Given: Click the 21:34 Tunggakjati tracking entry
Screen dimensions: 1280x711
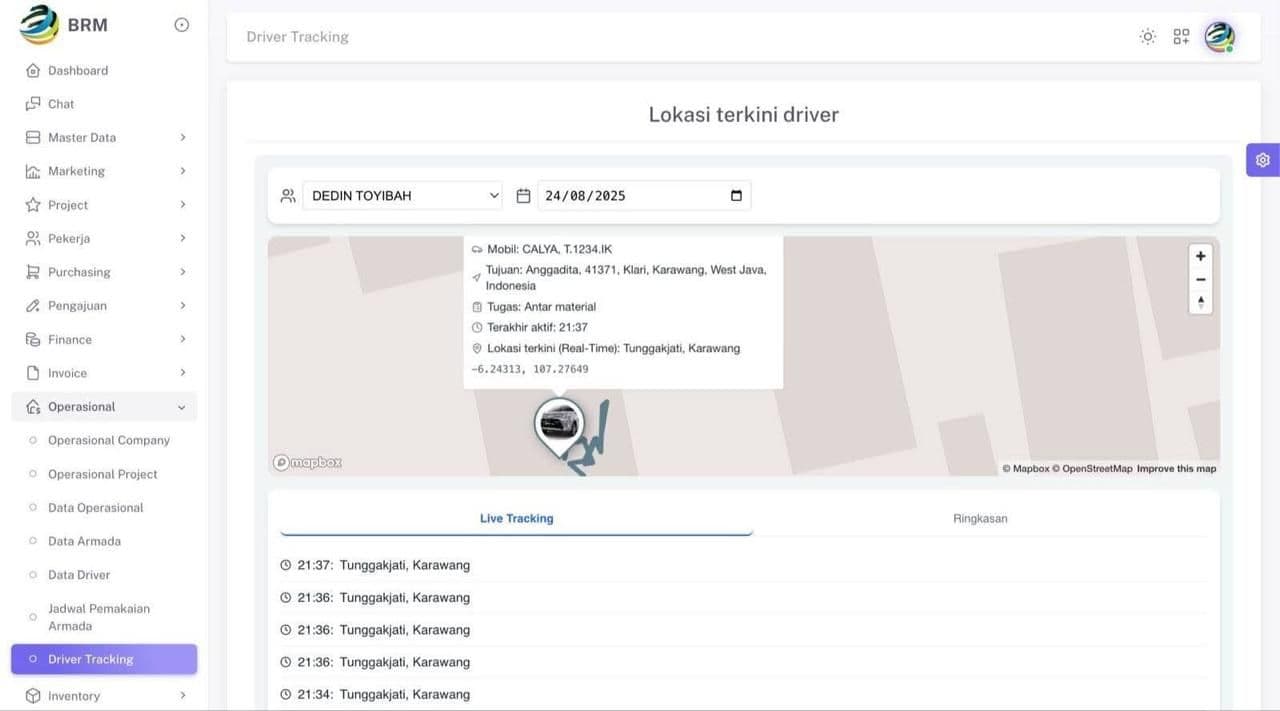Looking at the screenshot, I should [x=744, y=695].
